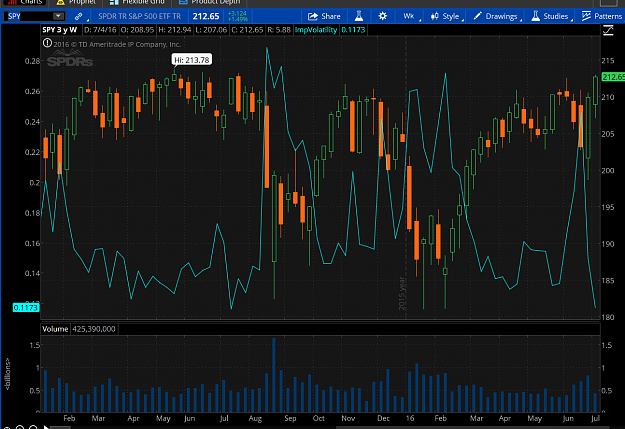Click the horizontal time scrollbar thumb

pos(472,427)
